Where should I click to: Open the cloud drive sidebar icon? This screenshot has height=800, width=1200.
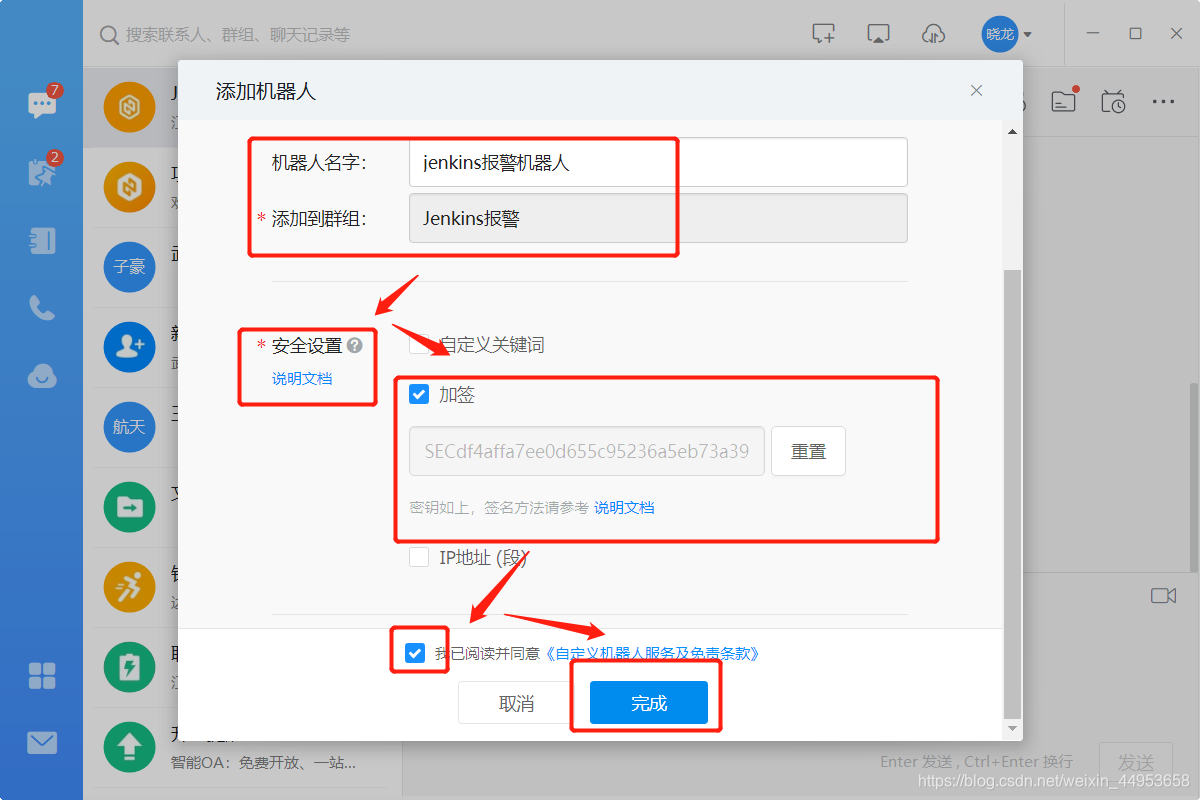(42, 375)
